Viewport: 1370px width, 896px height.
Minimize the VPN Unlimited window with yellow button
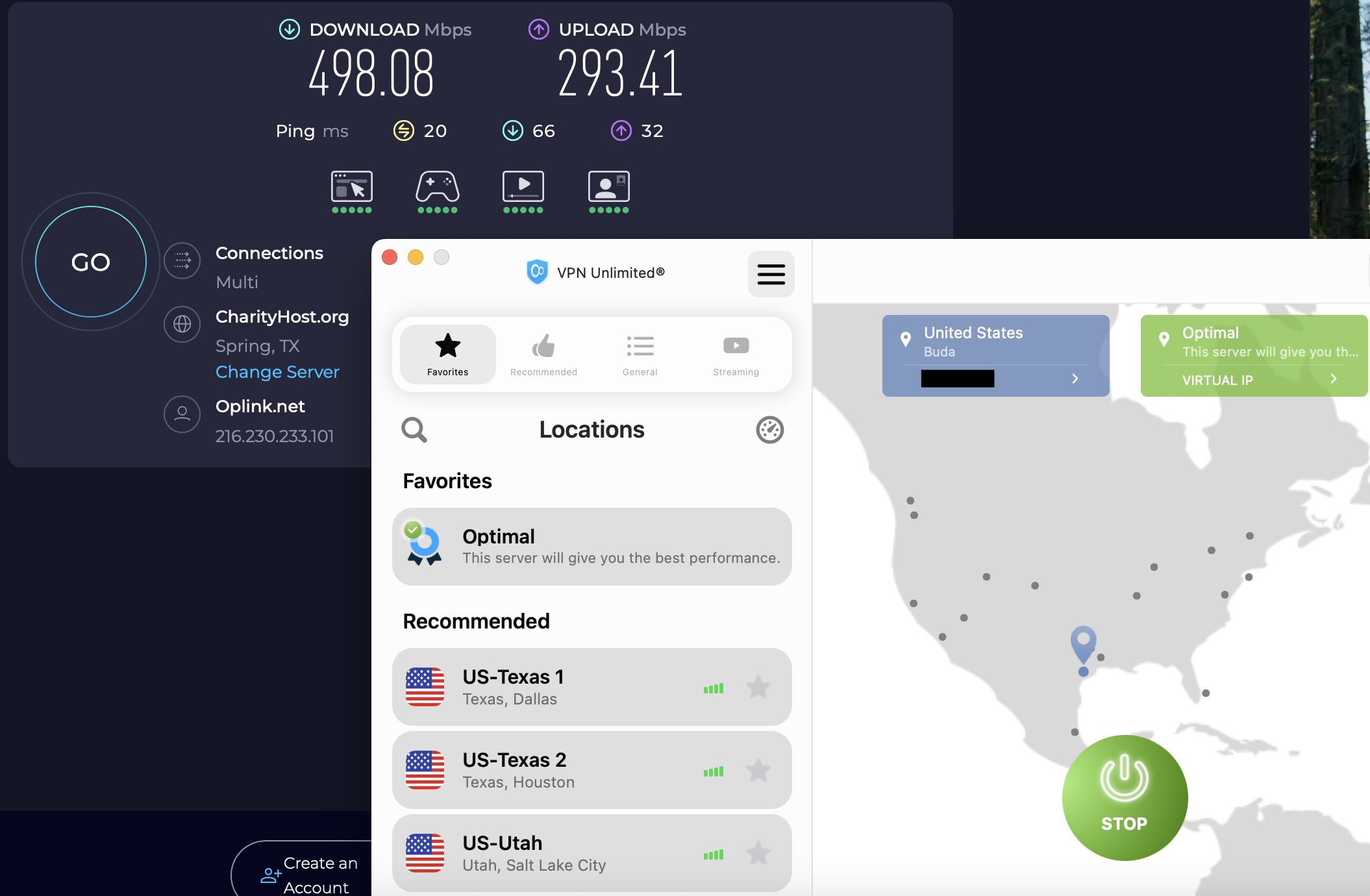point(416,257)
